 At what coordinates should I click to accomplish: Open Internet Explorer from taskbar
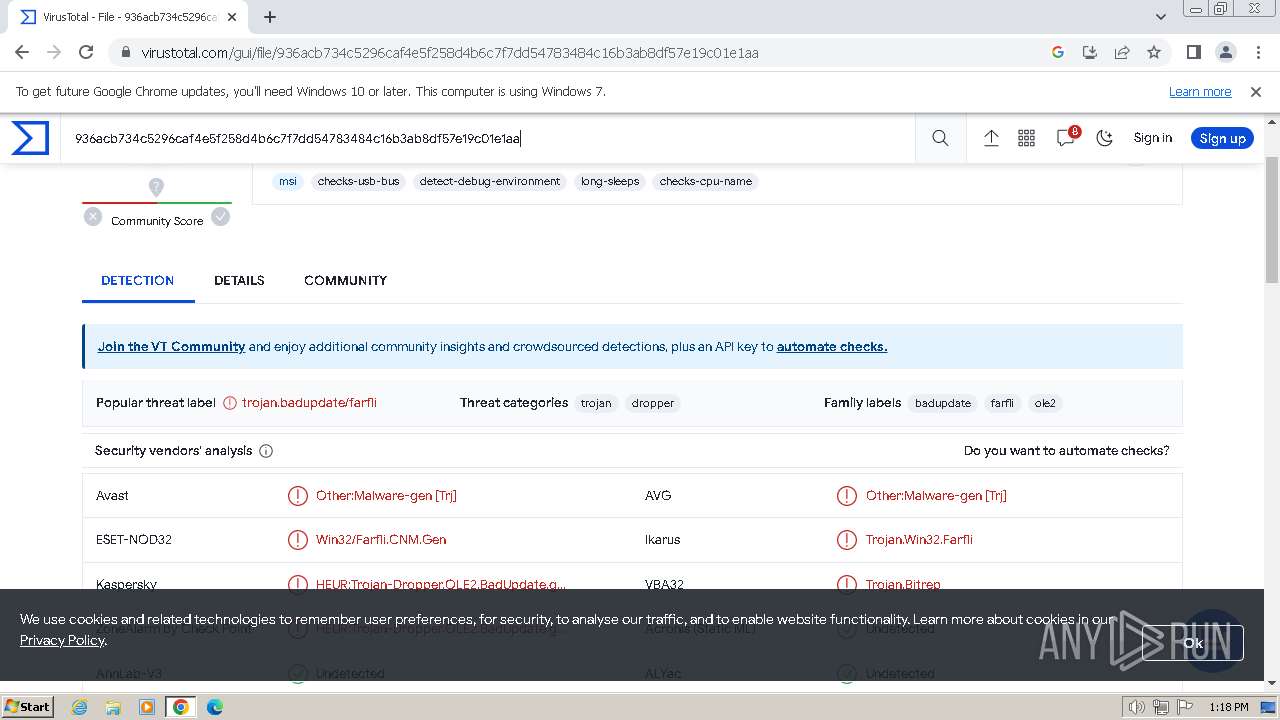click(79, 706)
